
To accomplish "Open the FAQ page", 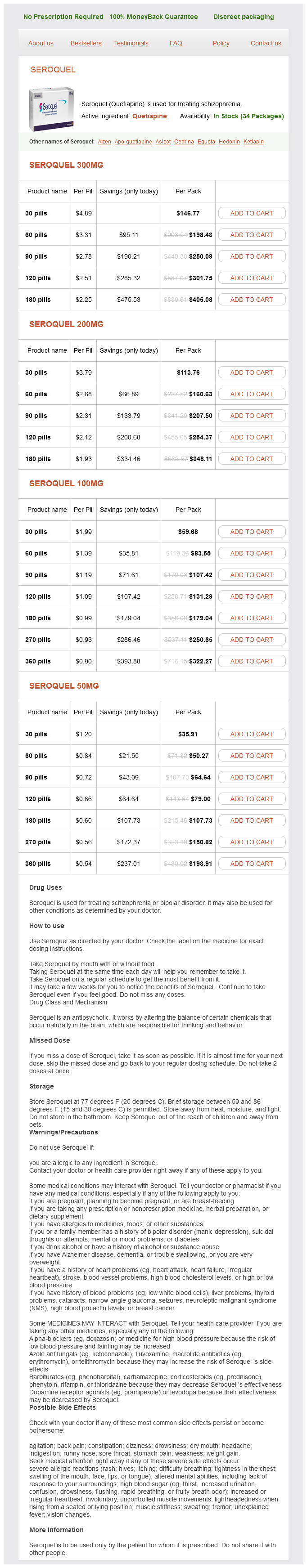I will pyautogui.click(x=176, y=43).
